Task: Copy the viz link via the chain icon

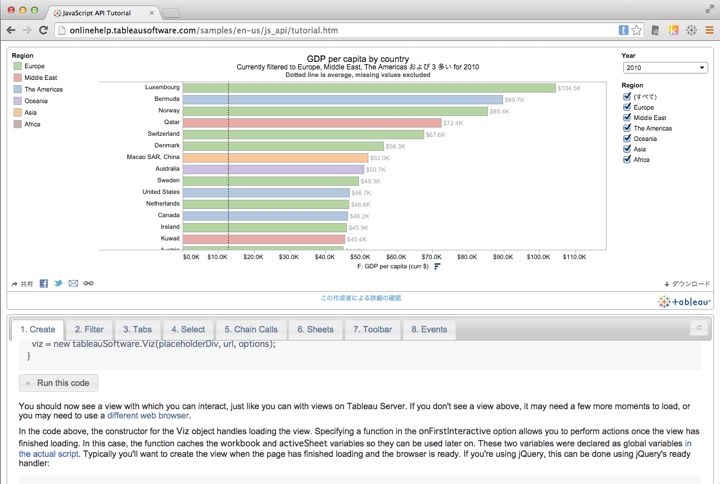Action: pyautogui.click(x=88, y=283)
